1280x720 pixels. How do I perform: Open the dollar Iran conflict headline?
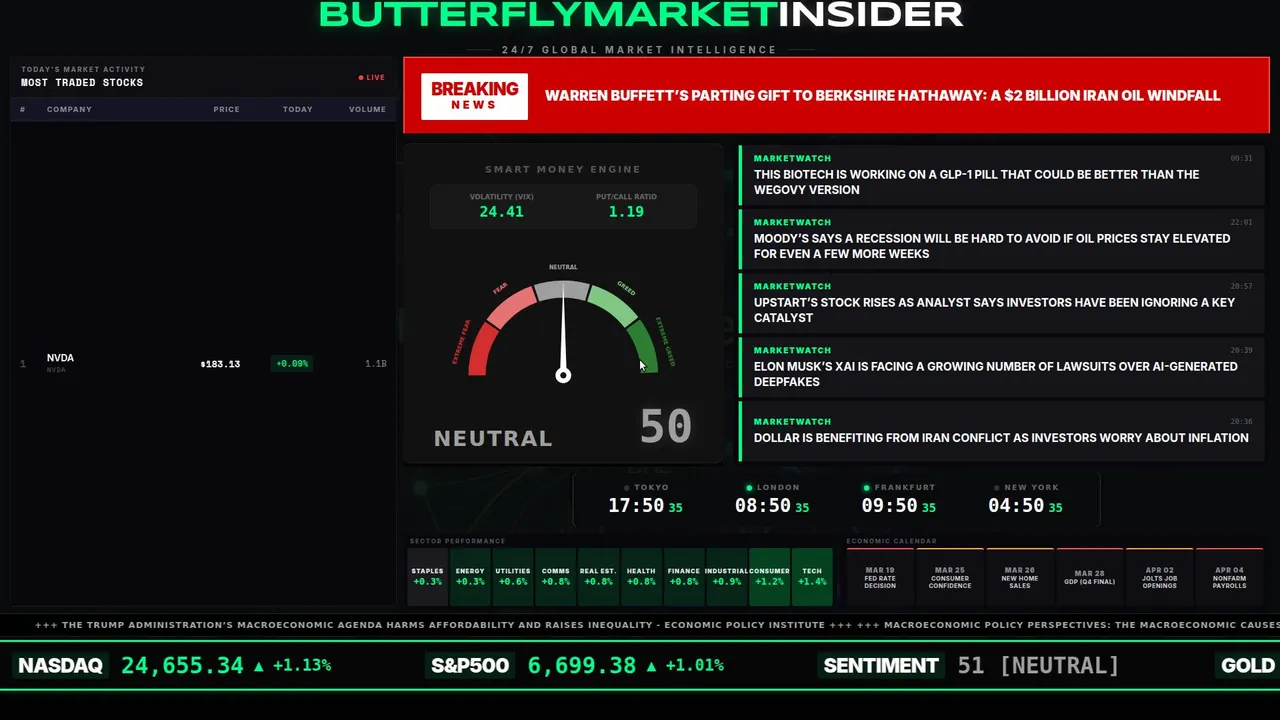pyautogui.click(x=1002, y=431)
